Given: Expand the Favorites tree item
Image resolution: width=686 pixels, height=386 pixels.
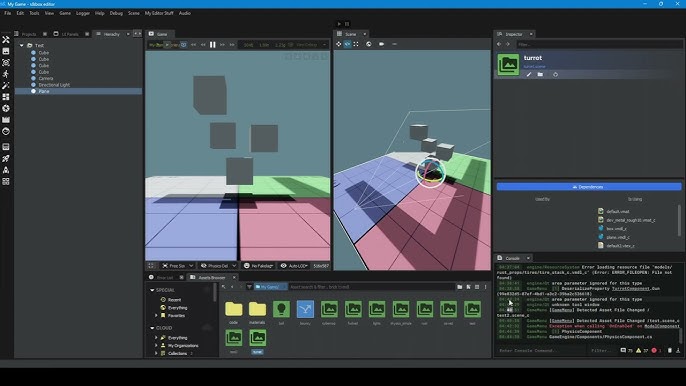Looking at the screenshot, I should coord(156,316).
